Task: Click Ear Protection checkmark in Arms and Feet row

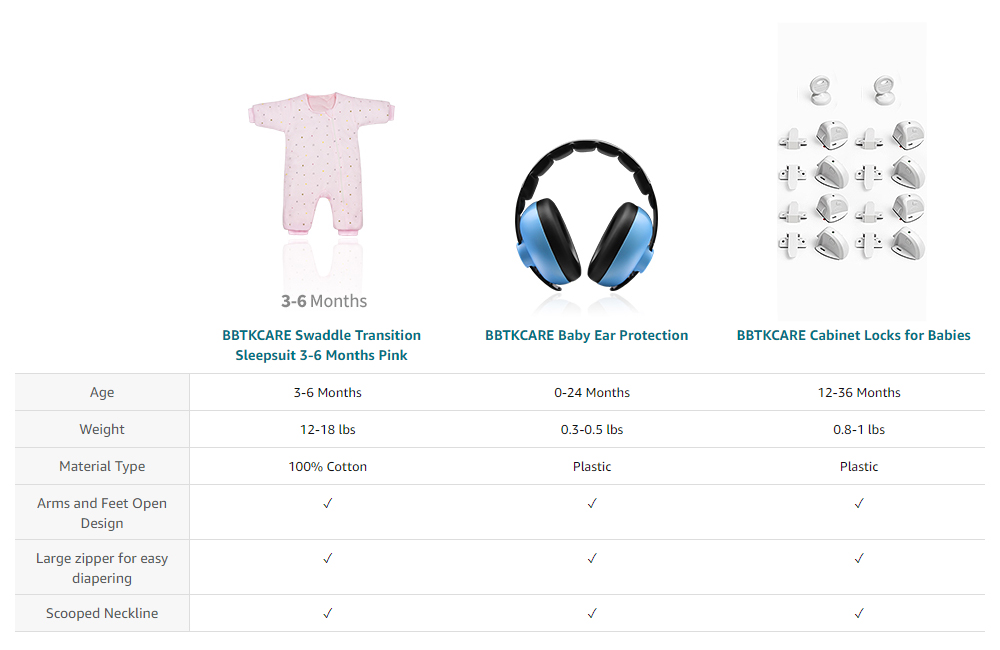Action: tap(592, 503)
